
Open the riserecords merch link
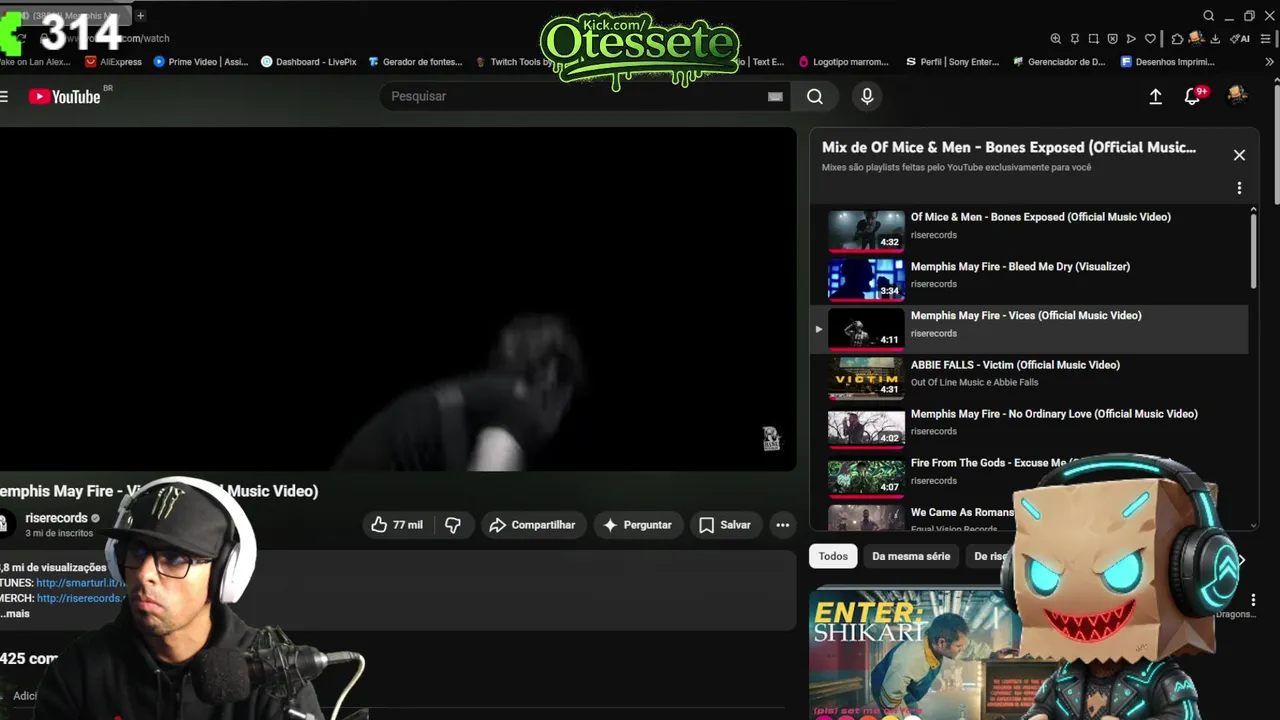(x=80, y=598)
